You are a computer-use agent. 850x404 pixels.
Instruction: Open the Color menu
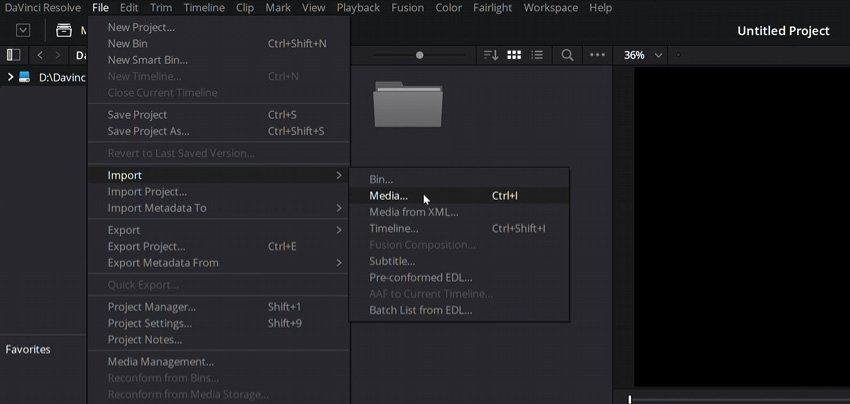pyautogui.click(x=449, y=8)
